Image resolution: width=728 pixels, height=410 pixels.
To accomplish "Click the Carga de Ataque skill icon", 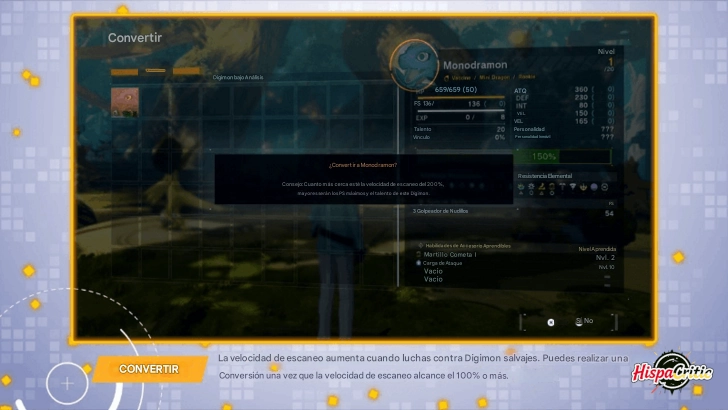I will (x=419, y=262).
